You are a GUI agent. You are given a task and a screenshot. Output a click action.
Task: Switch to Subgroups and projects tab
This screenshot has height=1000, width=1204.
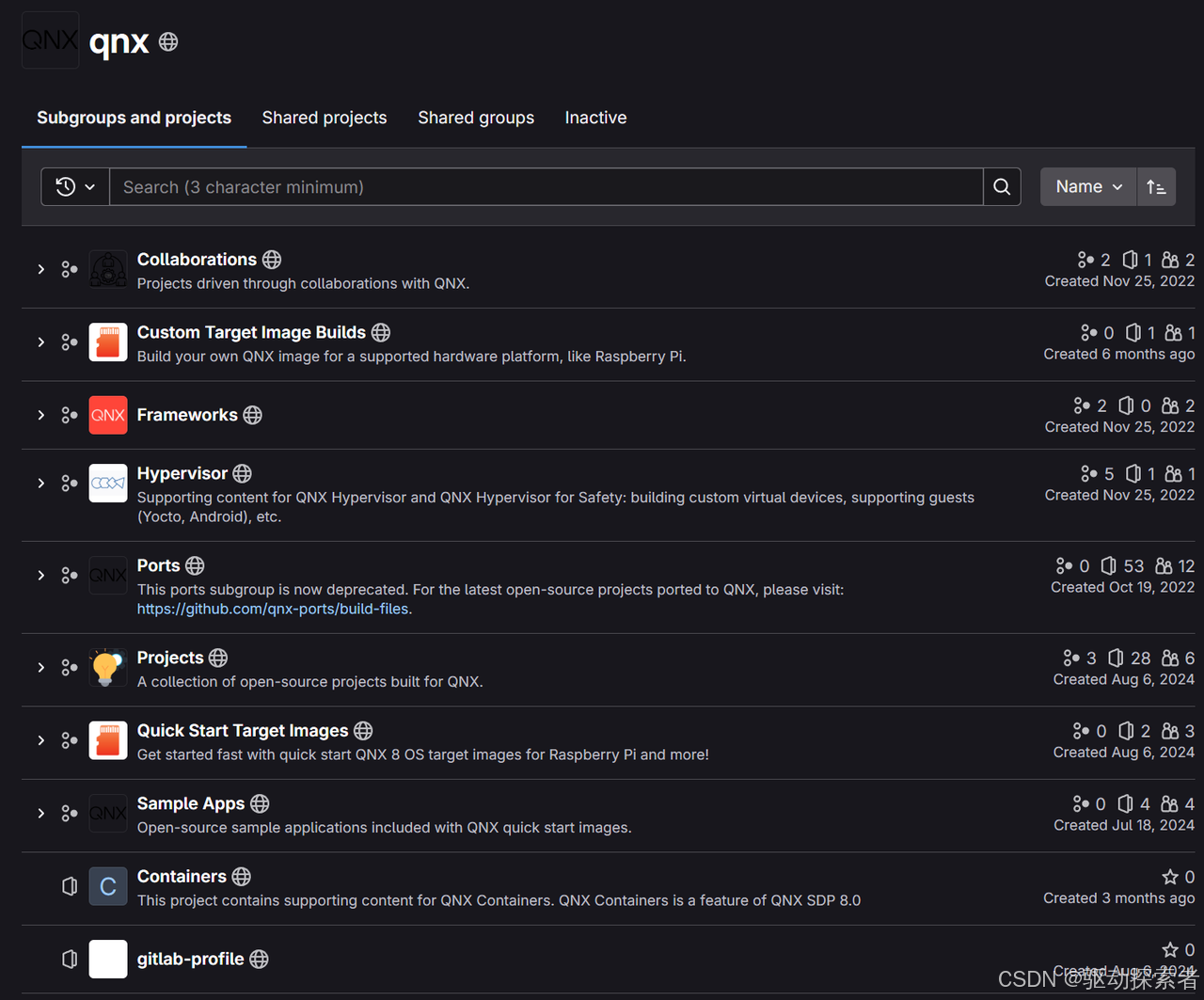tap(134, 118)
